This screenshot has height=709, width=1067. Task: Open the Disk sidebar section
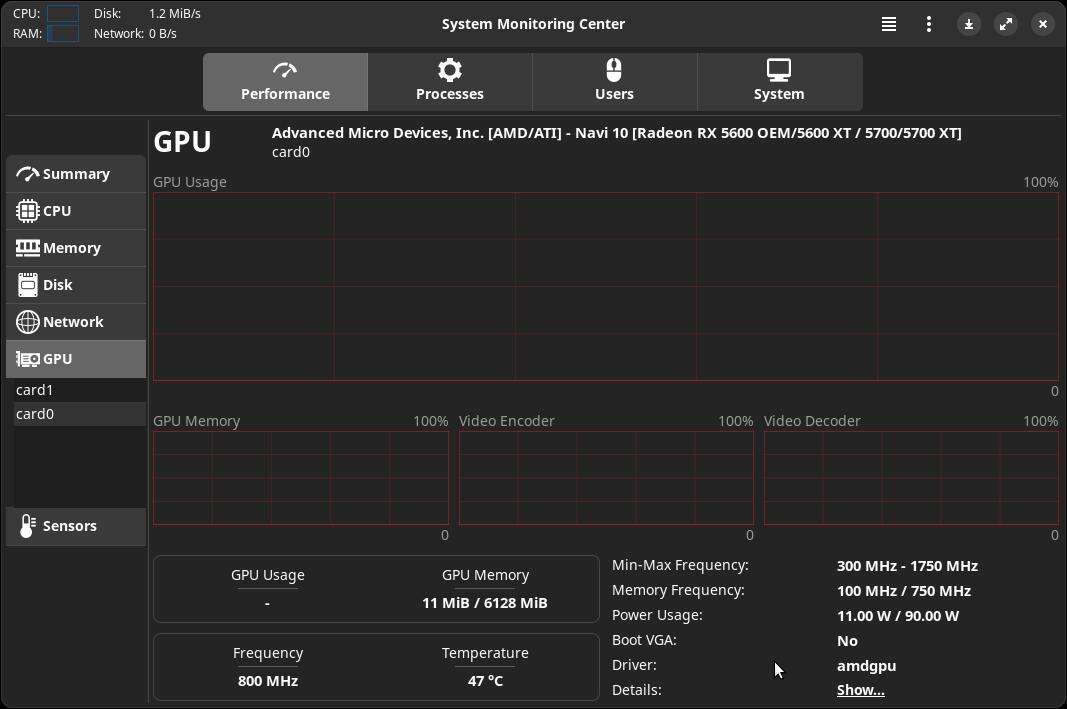click(76, 285)
